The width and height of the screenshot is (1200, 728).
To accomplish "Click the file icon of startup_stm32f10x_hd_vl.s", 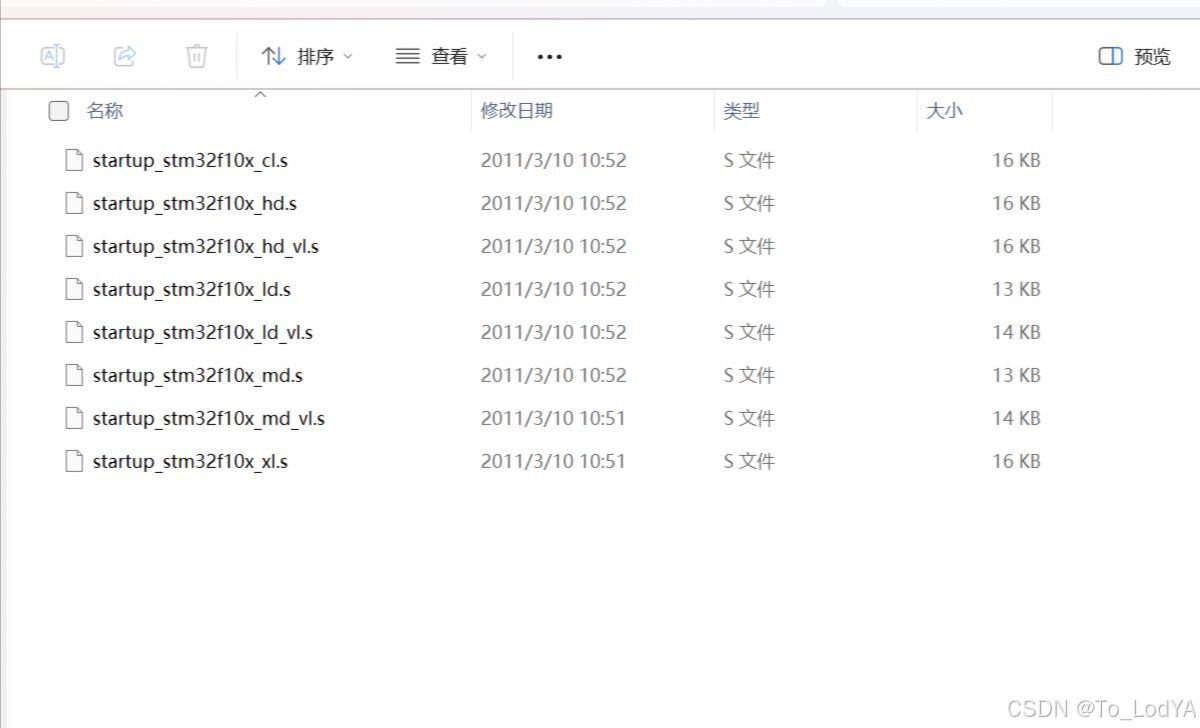I will (x=74, y=246).
